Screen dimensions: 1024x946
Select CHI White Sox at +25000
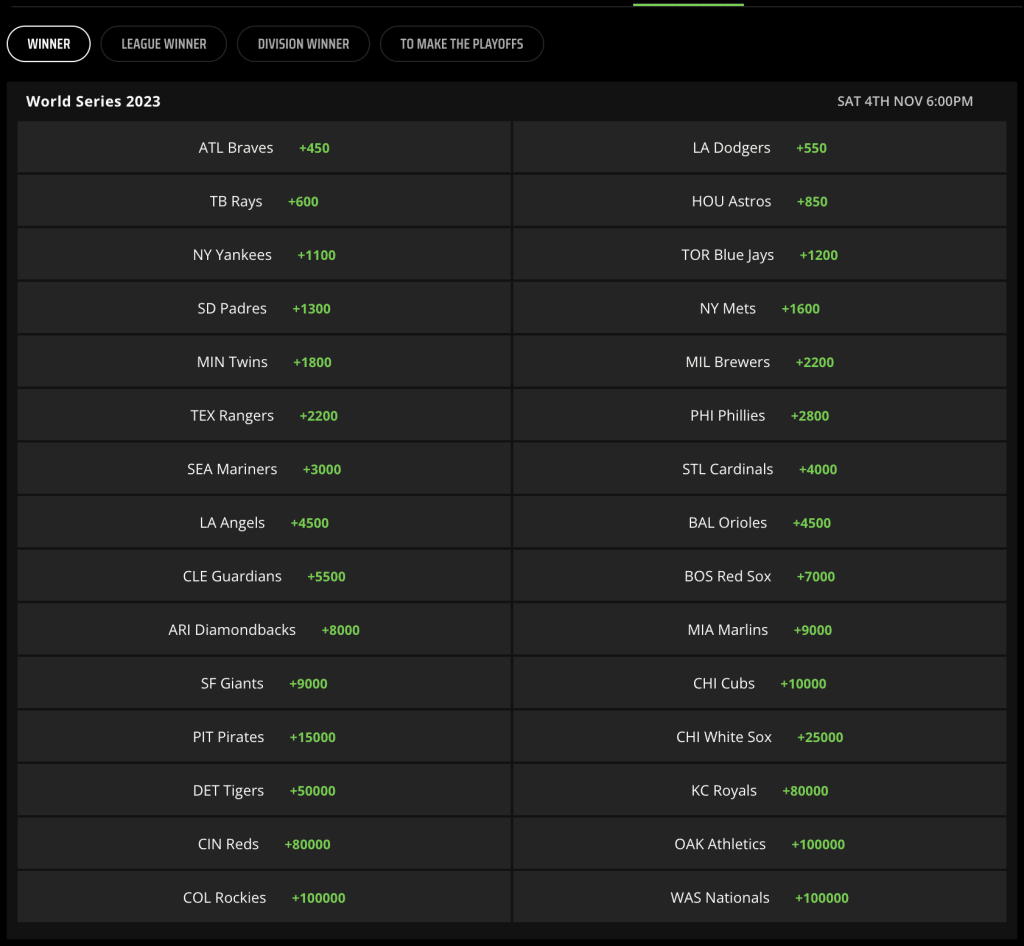760,736
